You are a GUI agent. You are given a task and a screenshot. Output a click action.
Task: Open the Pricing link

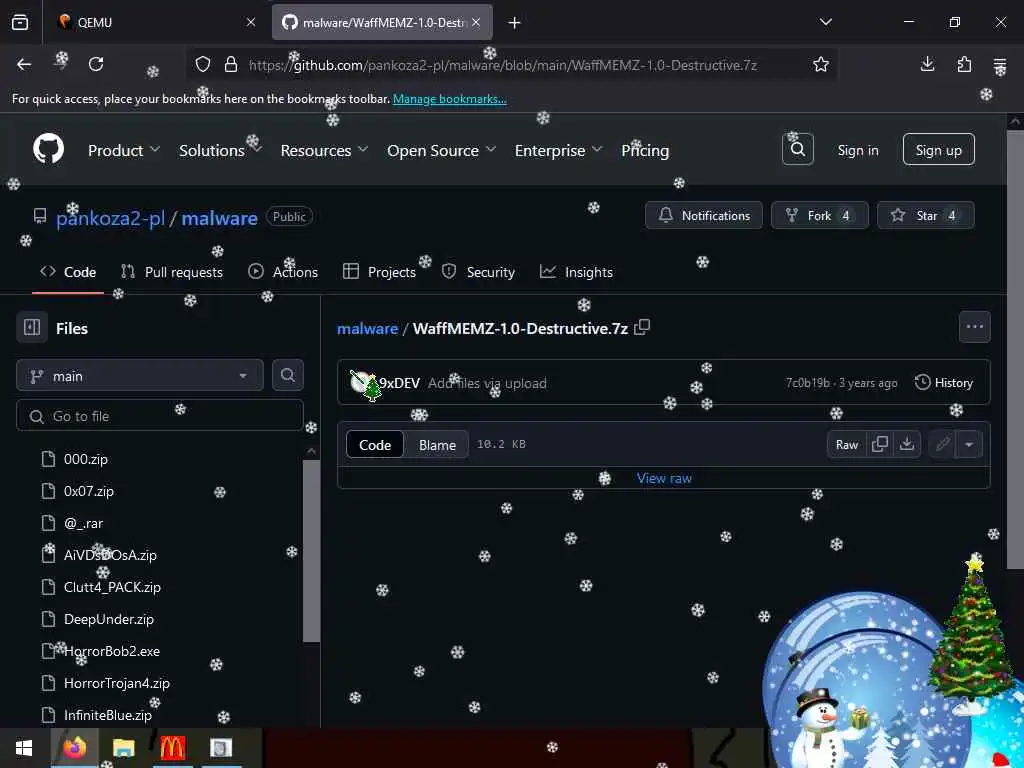point(645,150)
